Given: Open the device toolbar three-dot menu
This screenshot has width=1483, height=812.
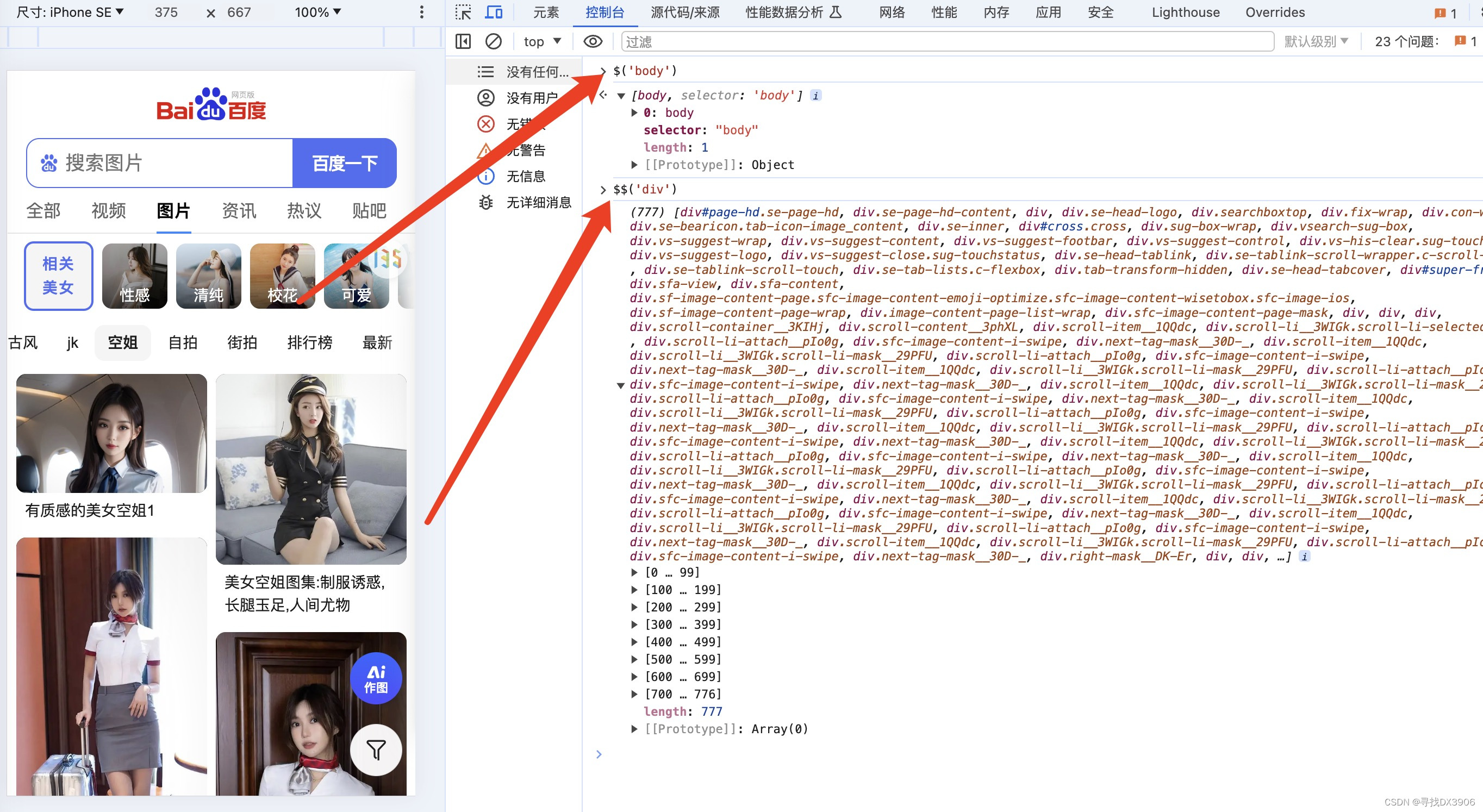Looking at the screenshot, I should (421, 12).
